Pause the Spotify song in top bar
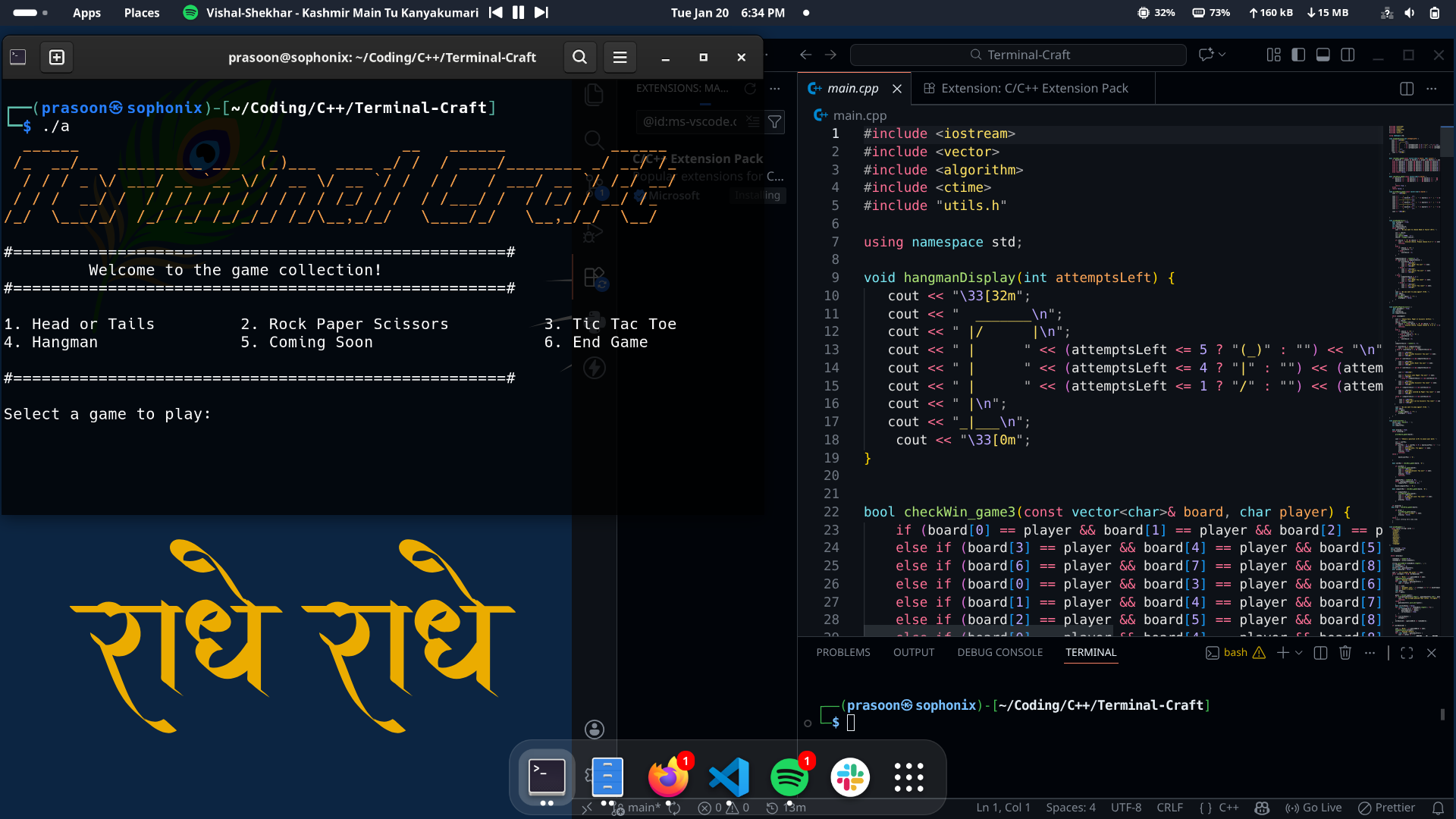Screen dimensions: 1456x819 pos(518,13)
